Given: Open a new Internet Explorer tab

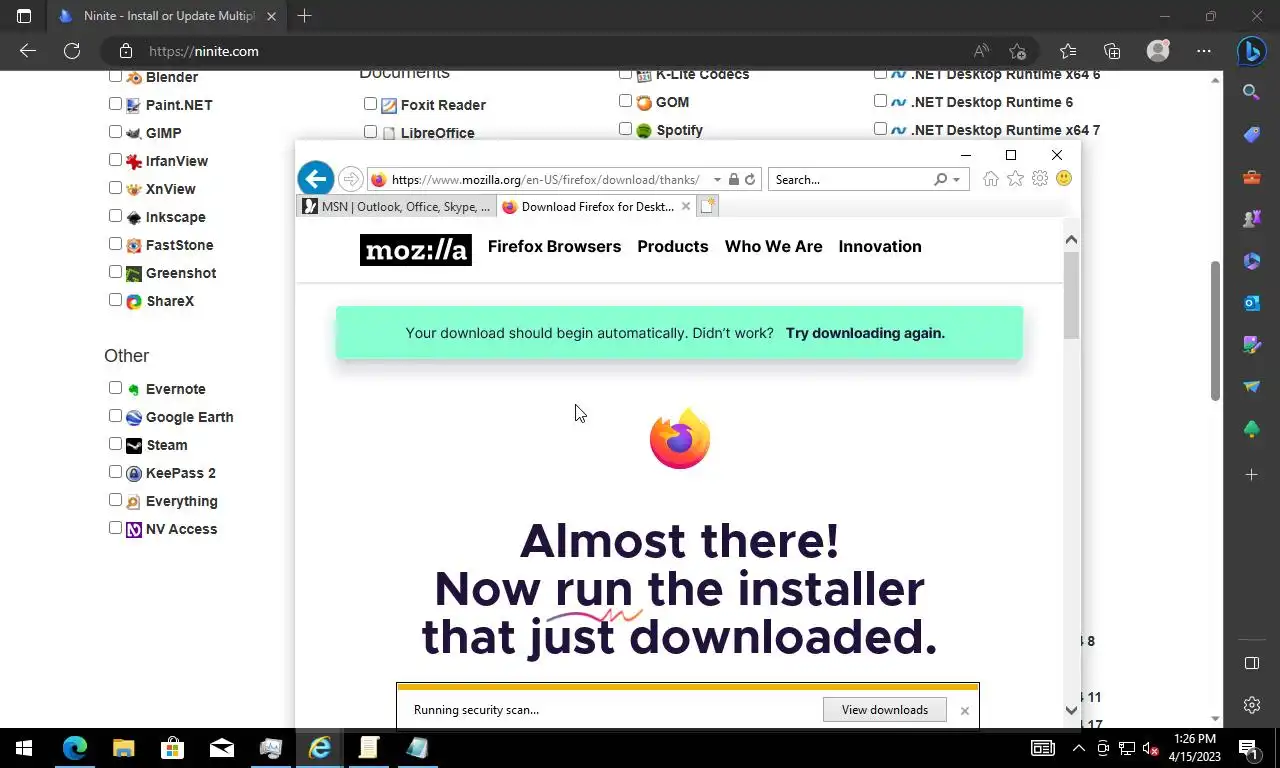Looking at the screenshot, I should point(707,206).
